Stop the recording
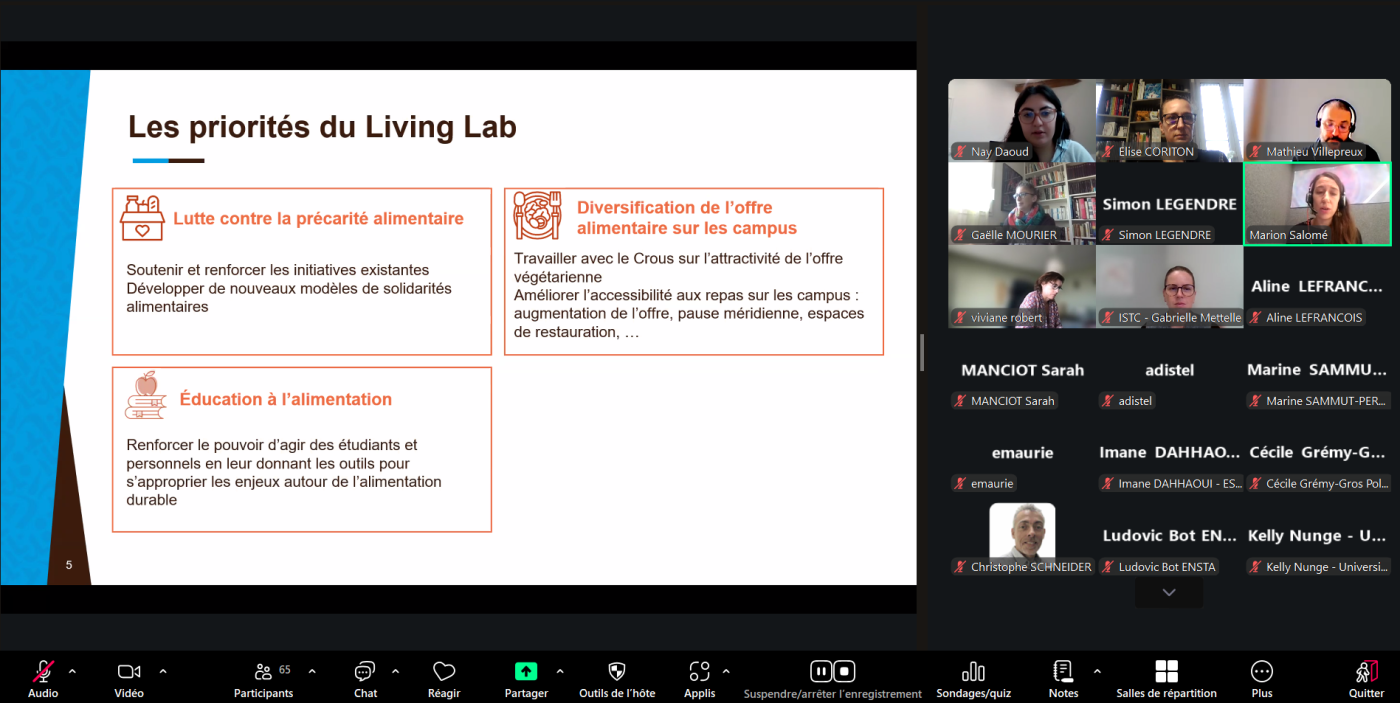This screenshot has height=703, width=1400. point(844,671)
